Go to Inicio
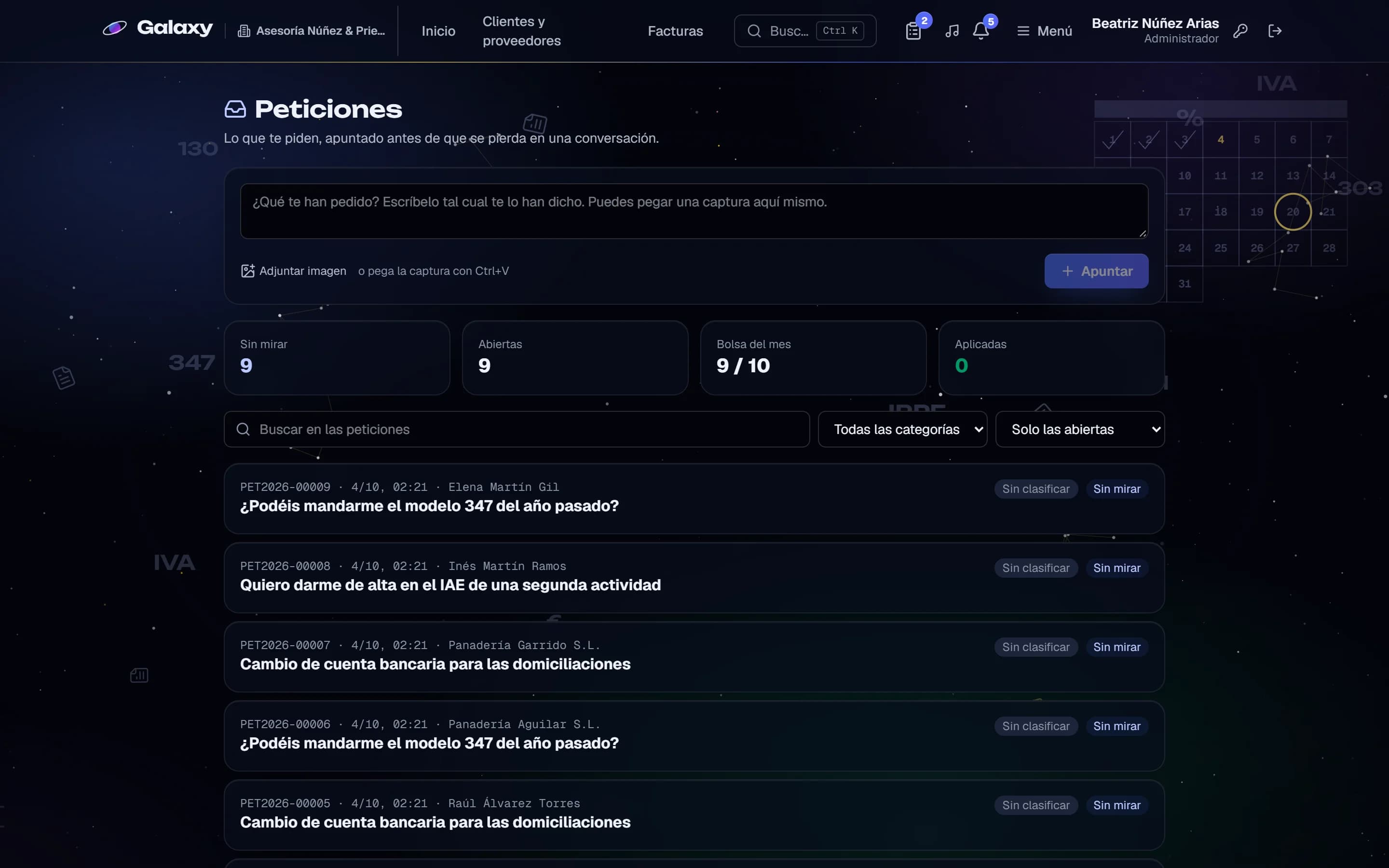 [x=438, y=31]
